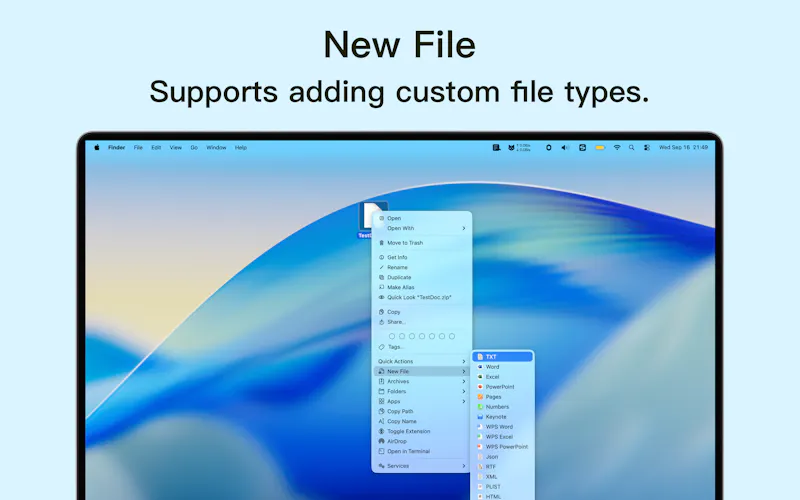Click the date and time Wed Sep 16
This screenshot has height=500, width=800.
(x=683, y=147)
